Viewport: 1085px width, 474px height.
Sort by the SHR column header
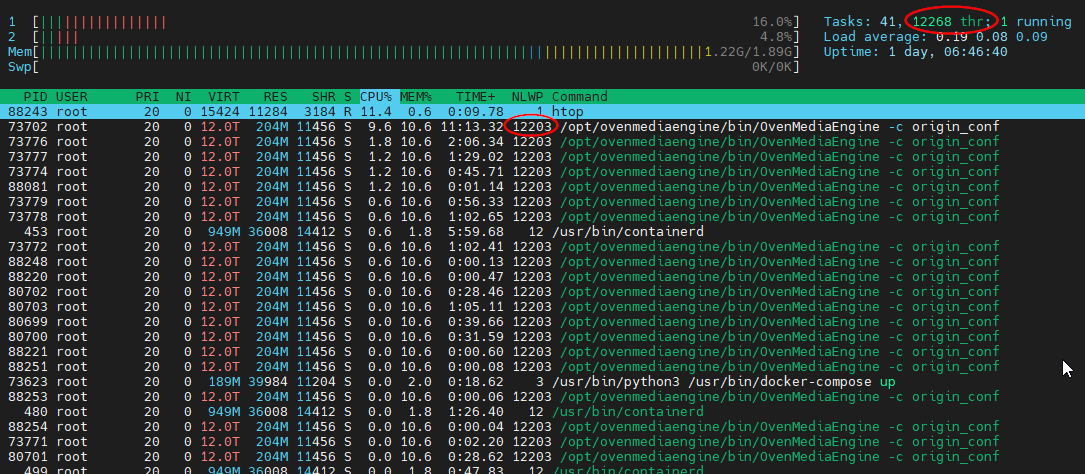click(x=323, y=96)
